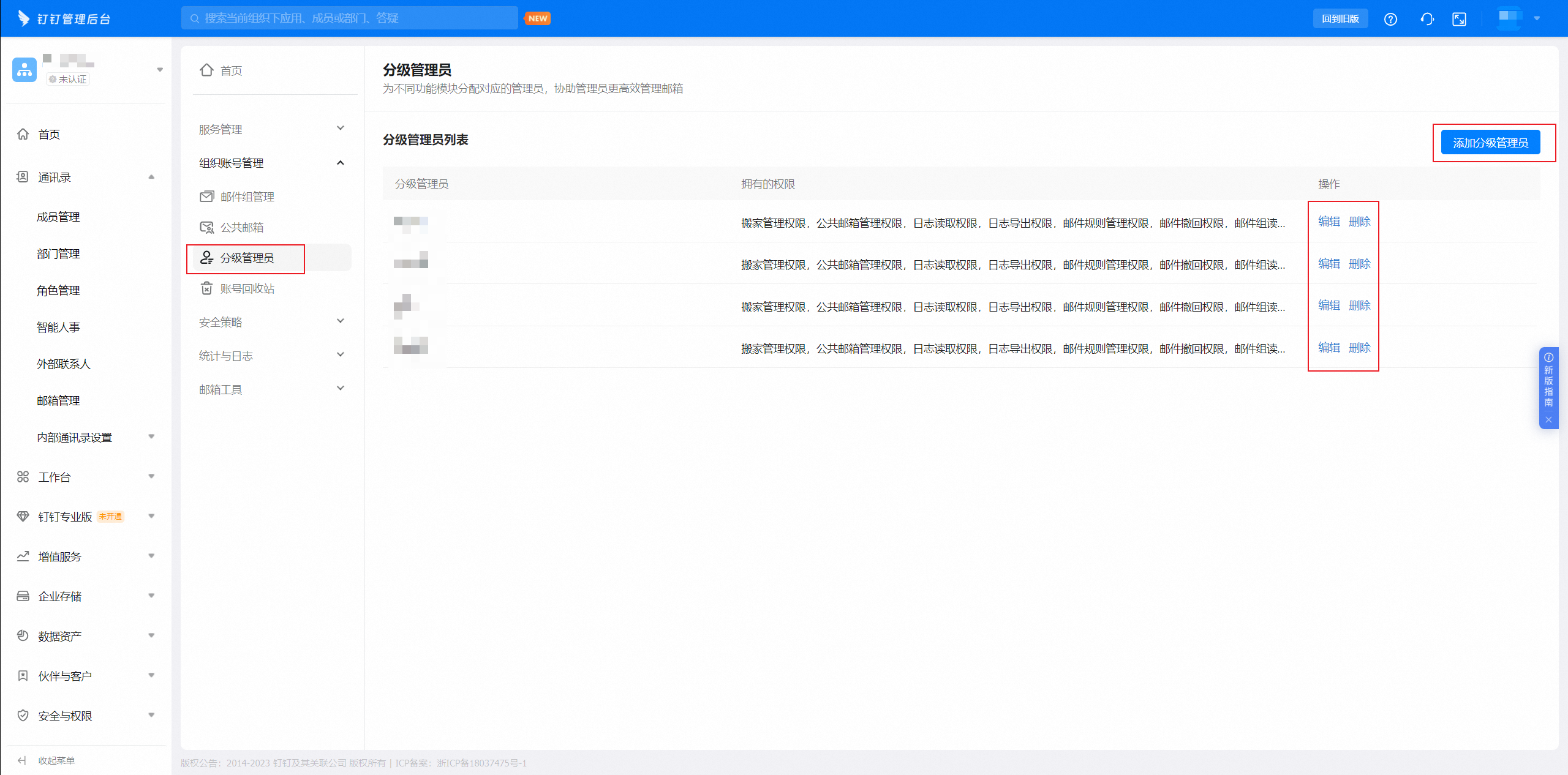Click the 邮件组管理 envelope icon
This screenshot has width=1568, height=775.
207,196
